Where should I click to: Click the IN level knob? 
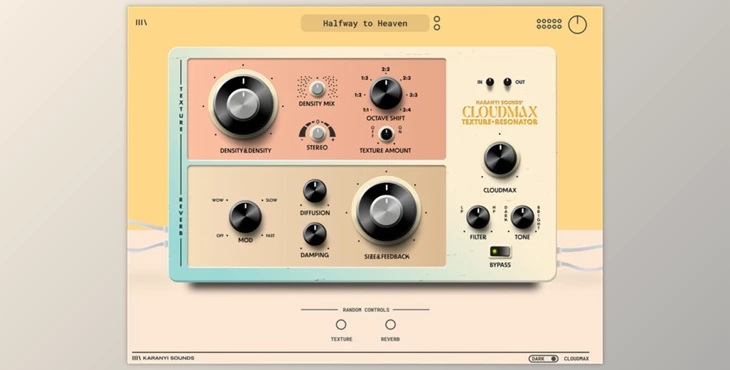[x=490, y=82]
